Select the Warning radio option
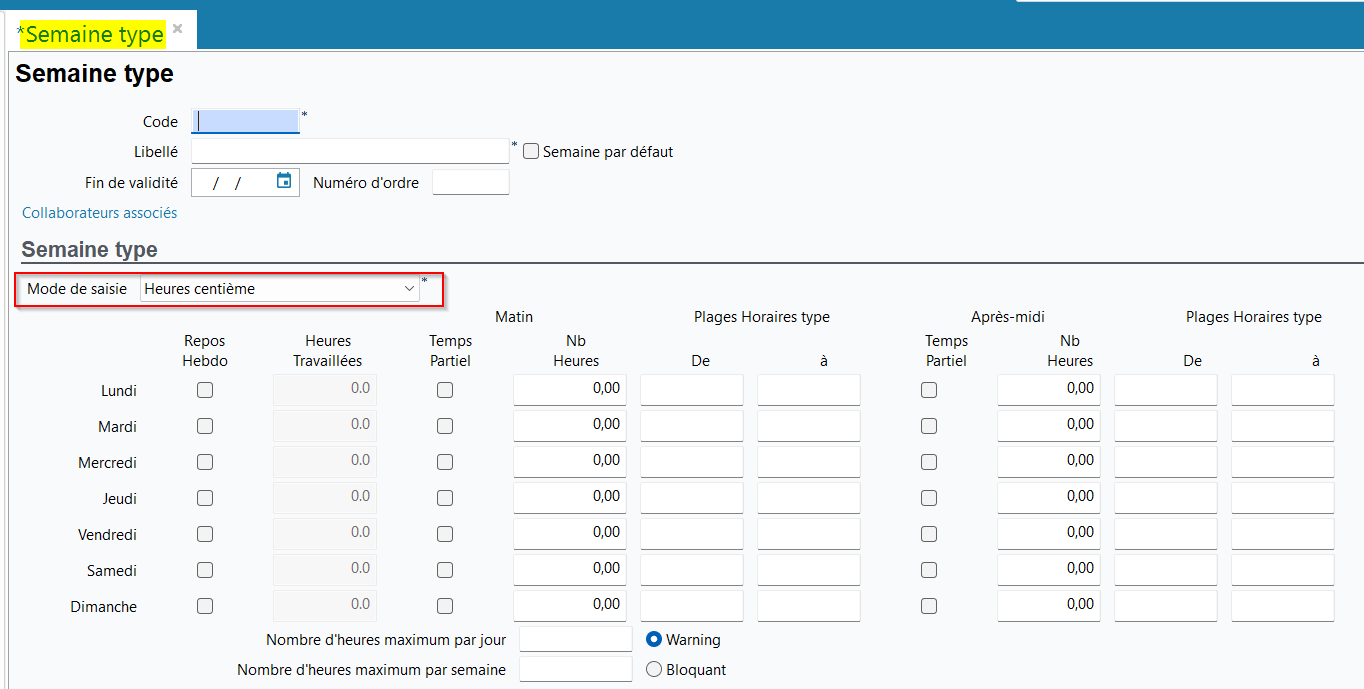Screen dimensions: 1364x689 (654, 640)
